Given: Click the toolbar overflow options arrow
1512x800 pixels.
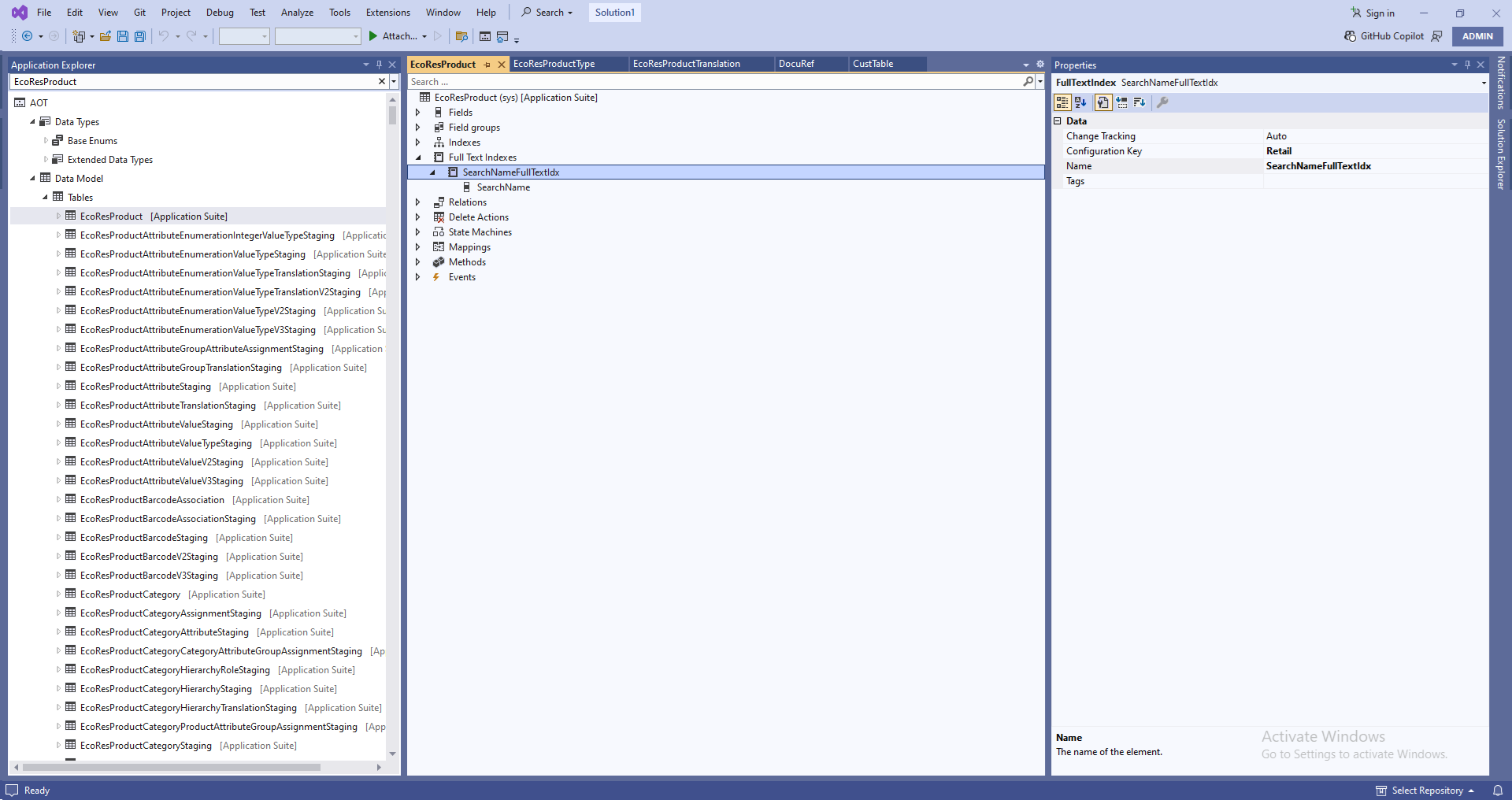Looking at the screenshot, I should (x=517, y=39).
